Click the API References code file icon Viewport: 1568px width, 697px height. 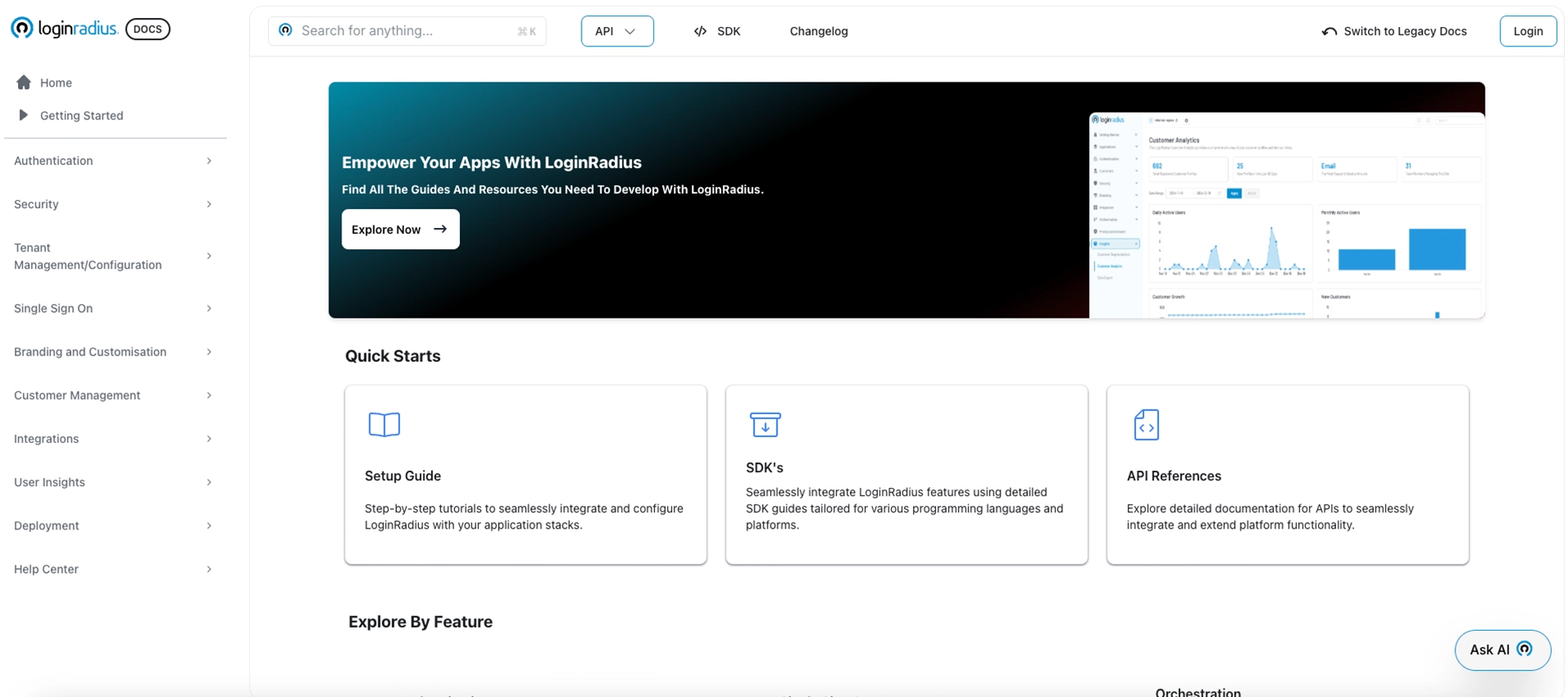tap(1147, 425)
